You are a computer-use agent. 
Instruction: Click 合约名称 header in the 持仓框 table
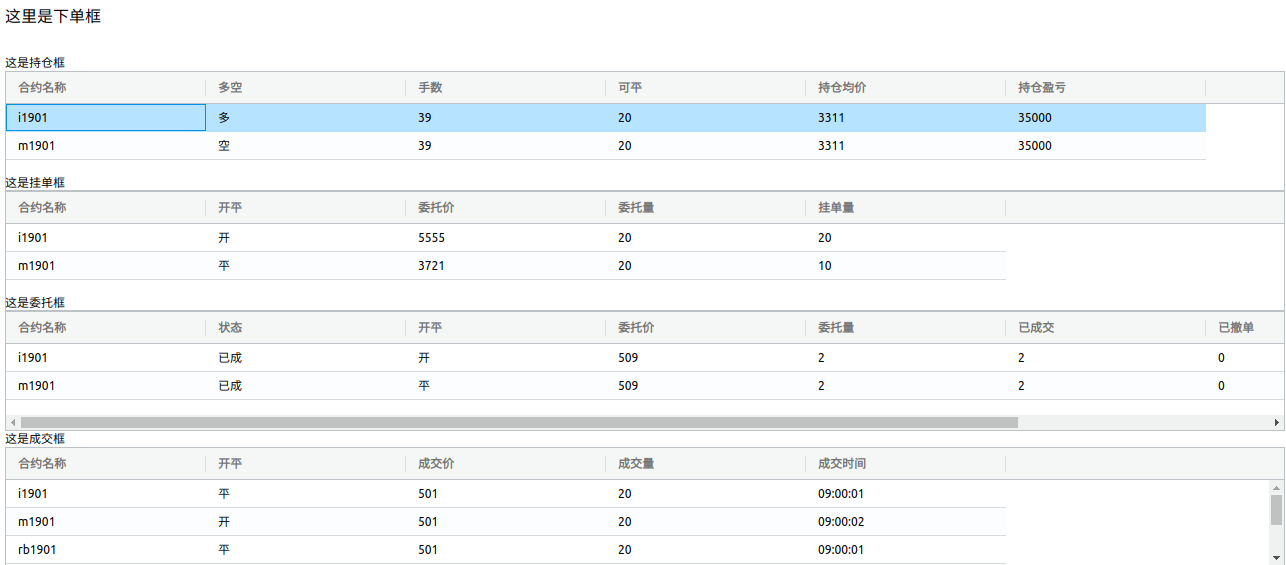106,88
